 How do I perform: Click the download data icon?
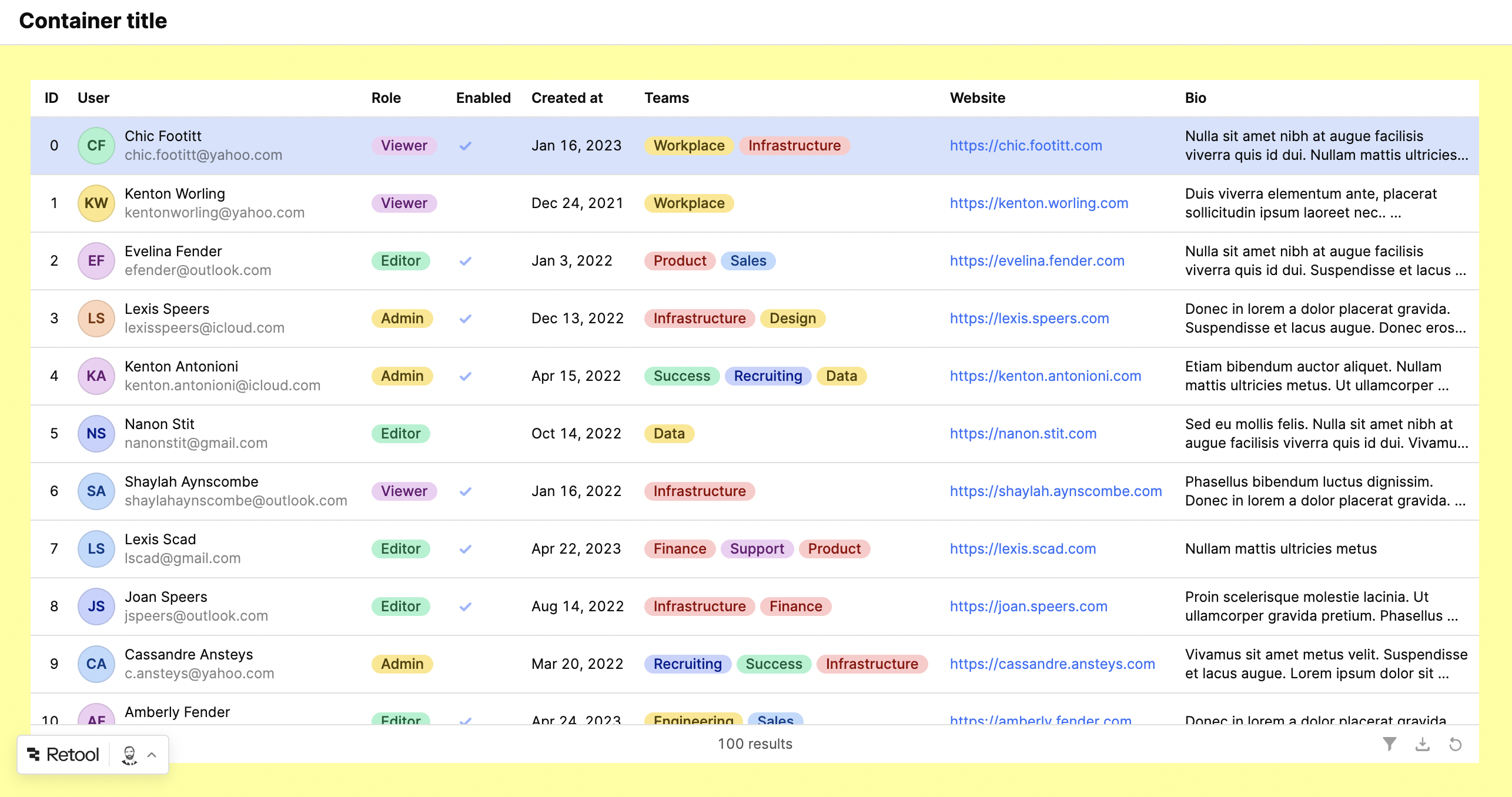coord(1422,744)
